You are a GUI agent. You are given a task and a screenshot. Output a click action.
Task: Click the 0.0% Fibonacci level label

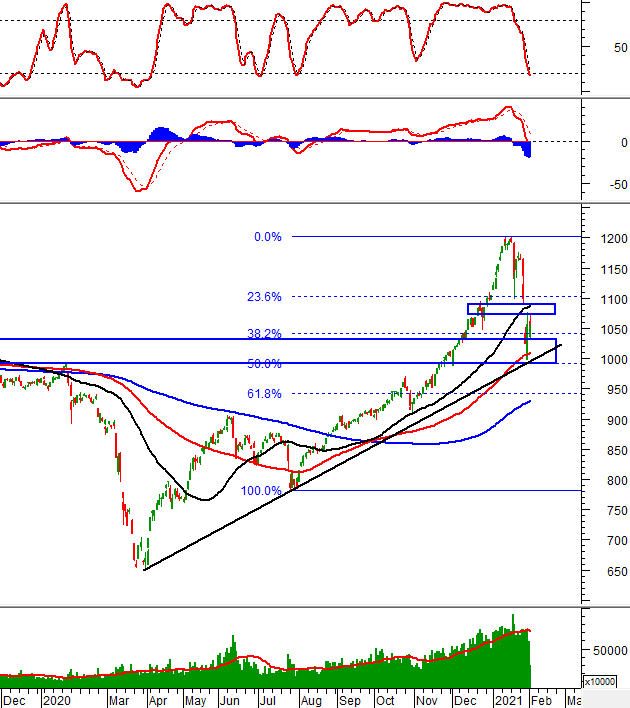click(268, 237)
